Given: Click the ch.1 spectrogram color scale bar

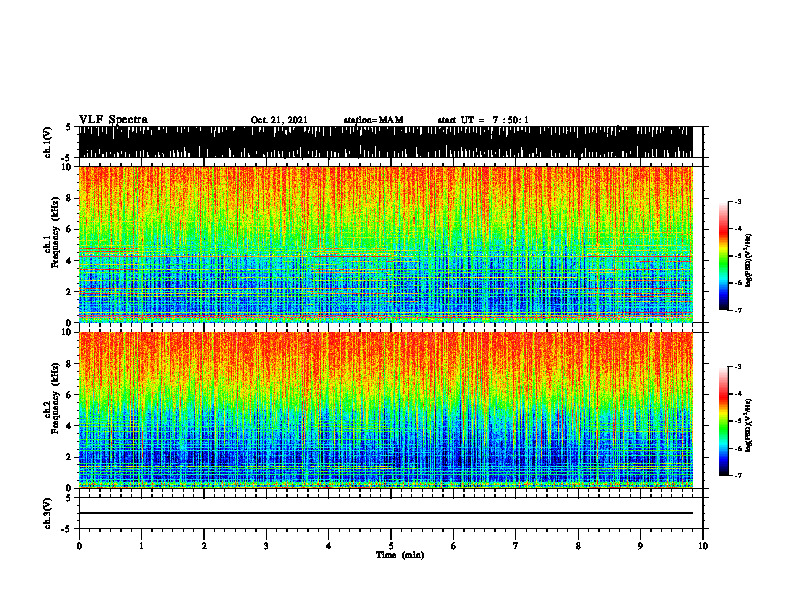Looking at the screenshot, I should [723, 256].
